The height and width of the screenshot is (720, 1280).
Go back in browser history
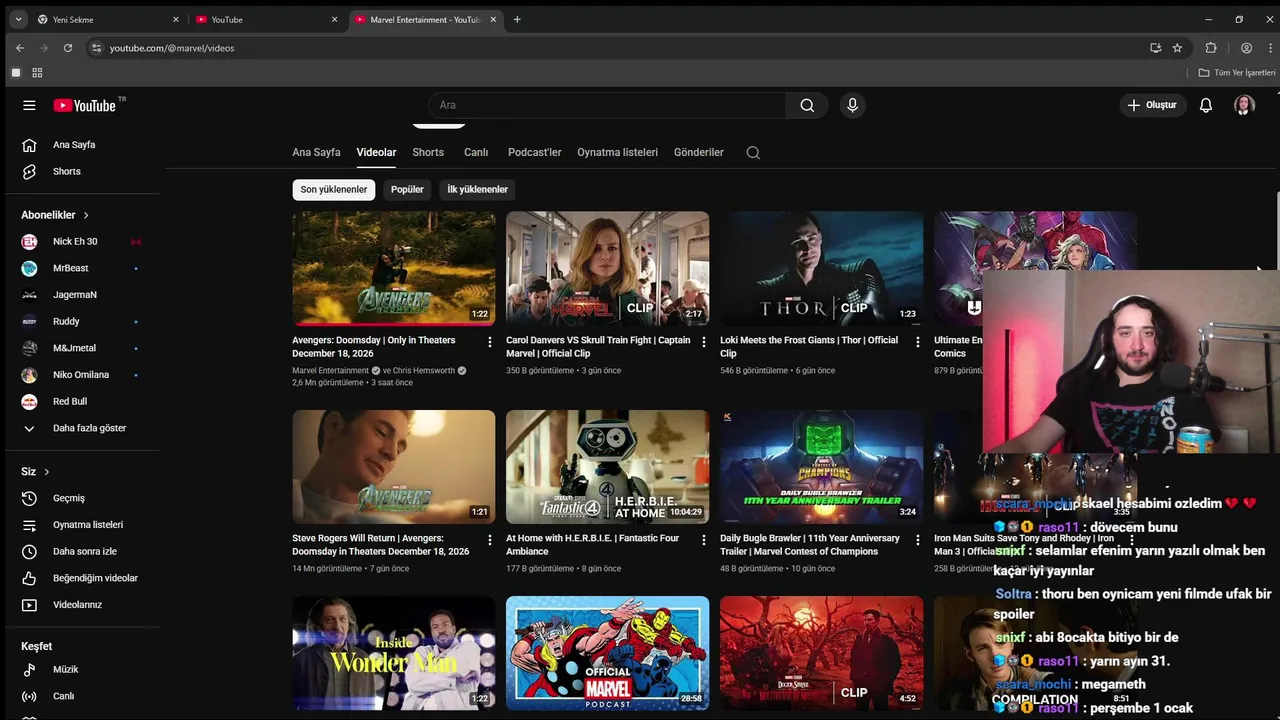20,47
